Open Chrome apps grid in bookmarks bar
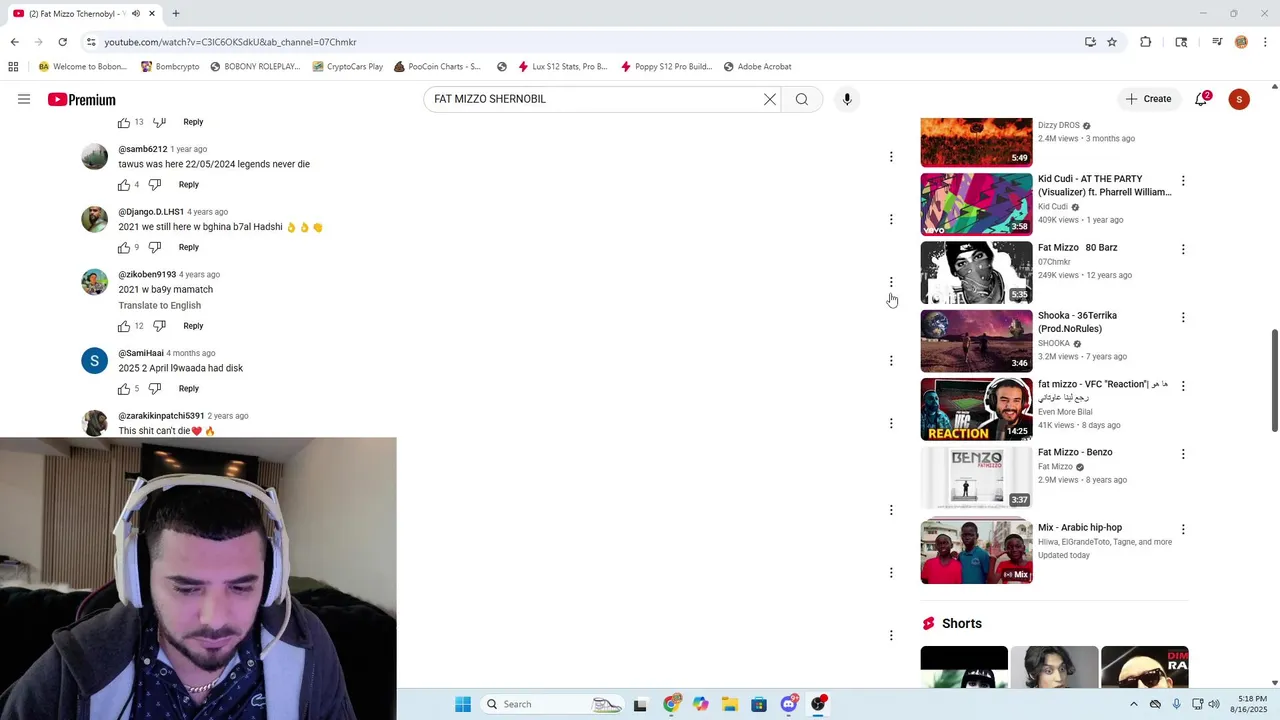The image size is (1280, 720). 13,67
